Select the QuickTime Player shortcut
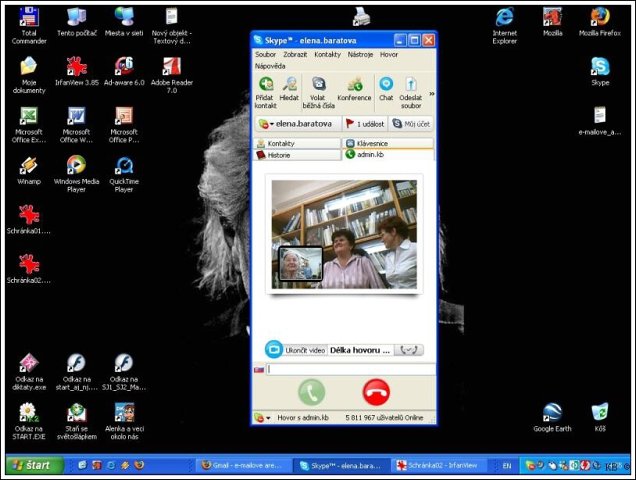Image resolution: width=636 pixels, height=480 pixels. pos(124,174)
